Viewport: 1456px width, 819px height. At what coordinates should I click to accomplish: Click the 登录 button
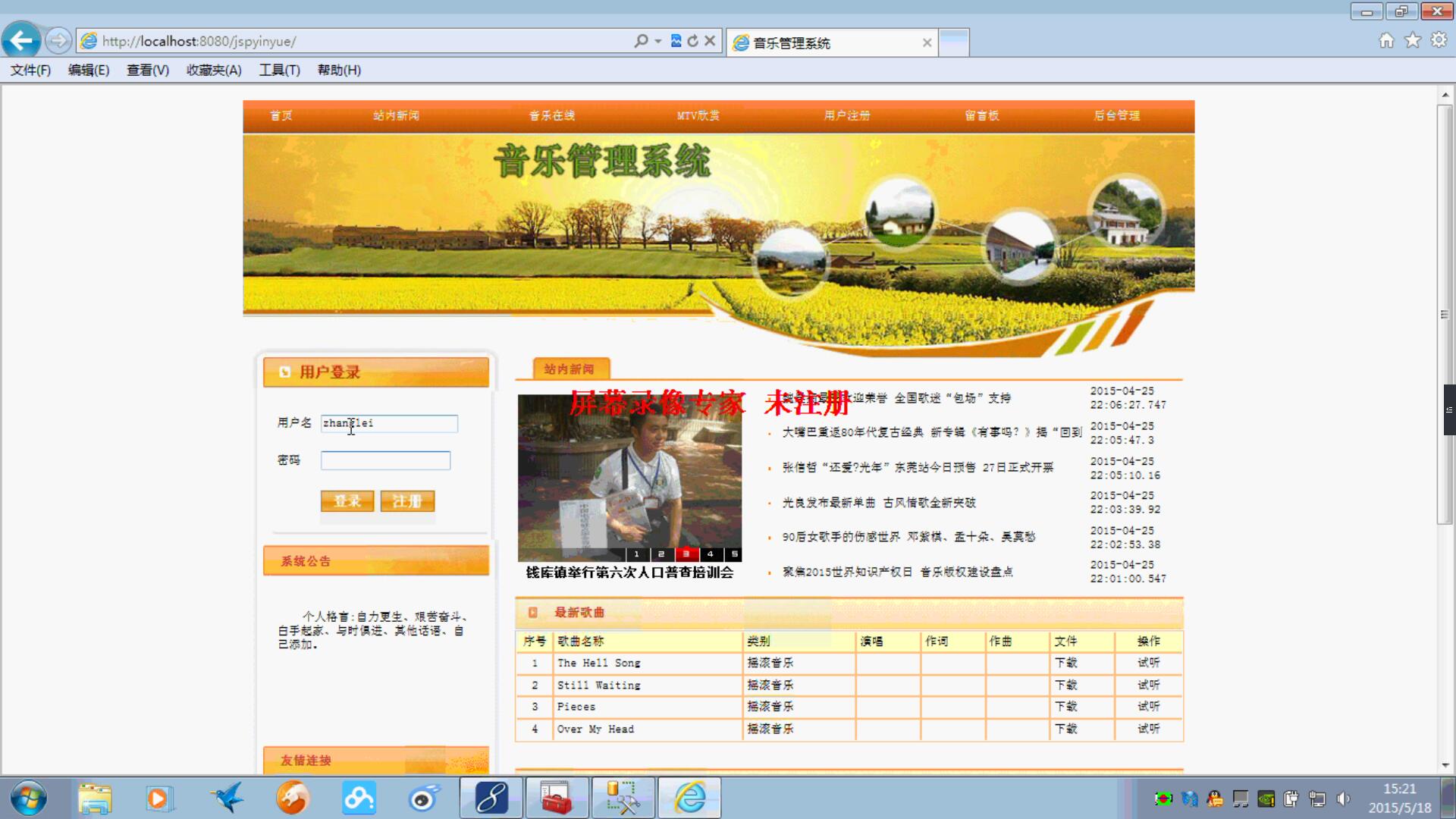click(347, 501)
